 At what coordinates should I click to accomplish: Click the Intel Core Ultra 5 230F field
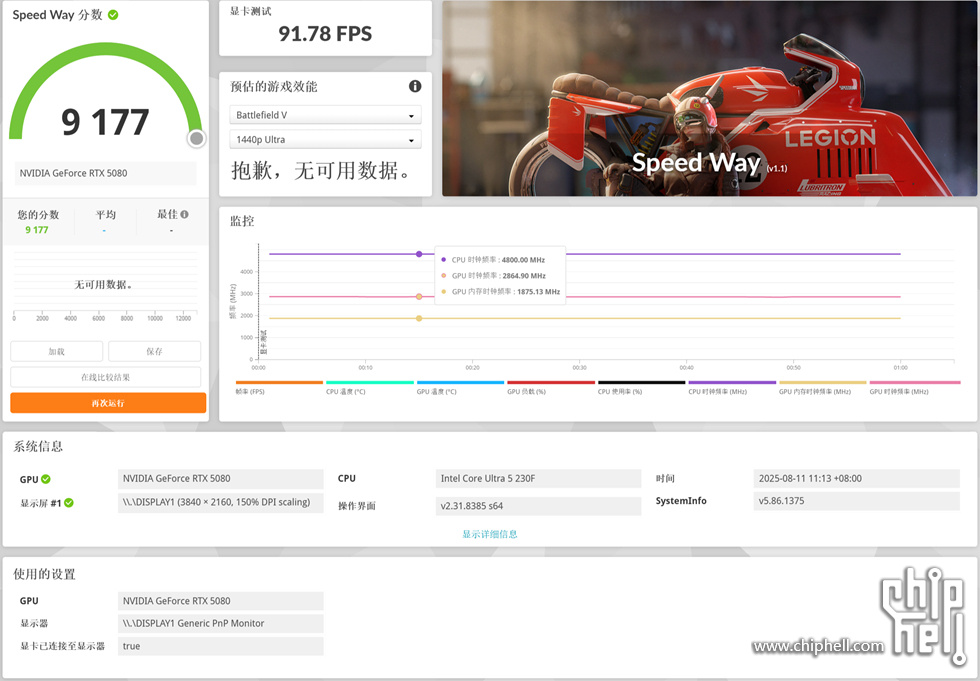538,479
